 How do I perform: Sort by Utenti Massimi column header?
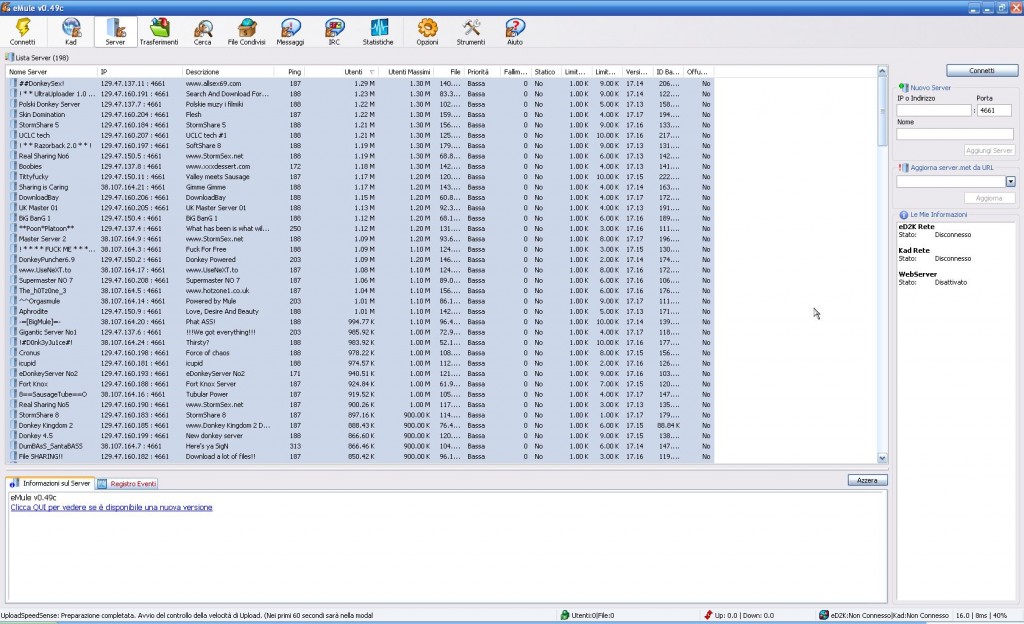(x=406, y=72)
